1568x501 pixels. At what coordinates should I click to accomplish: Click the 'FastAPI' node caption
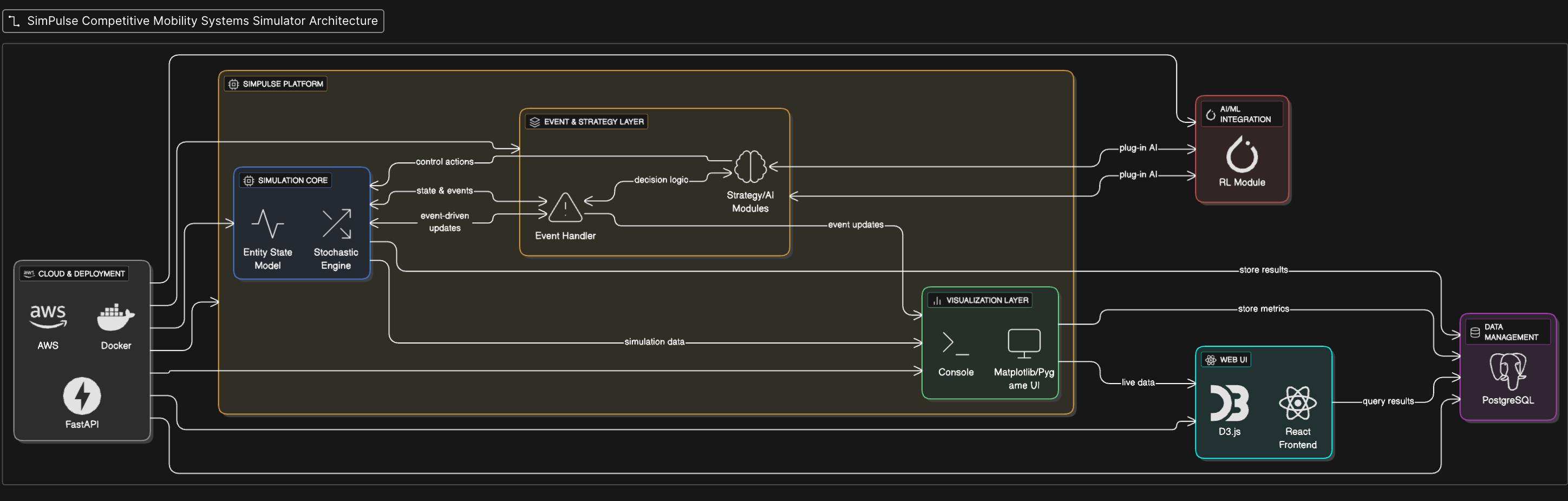click(82, 424)
